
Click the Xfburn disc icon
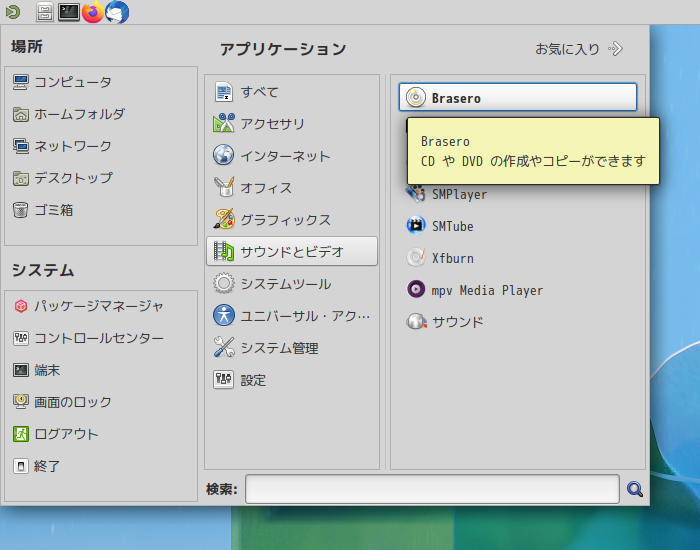coord(416,258)
